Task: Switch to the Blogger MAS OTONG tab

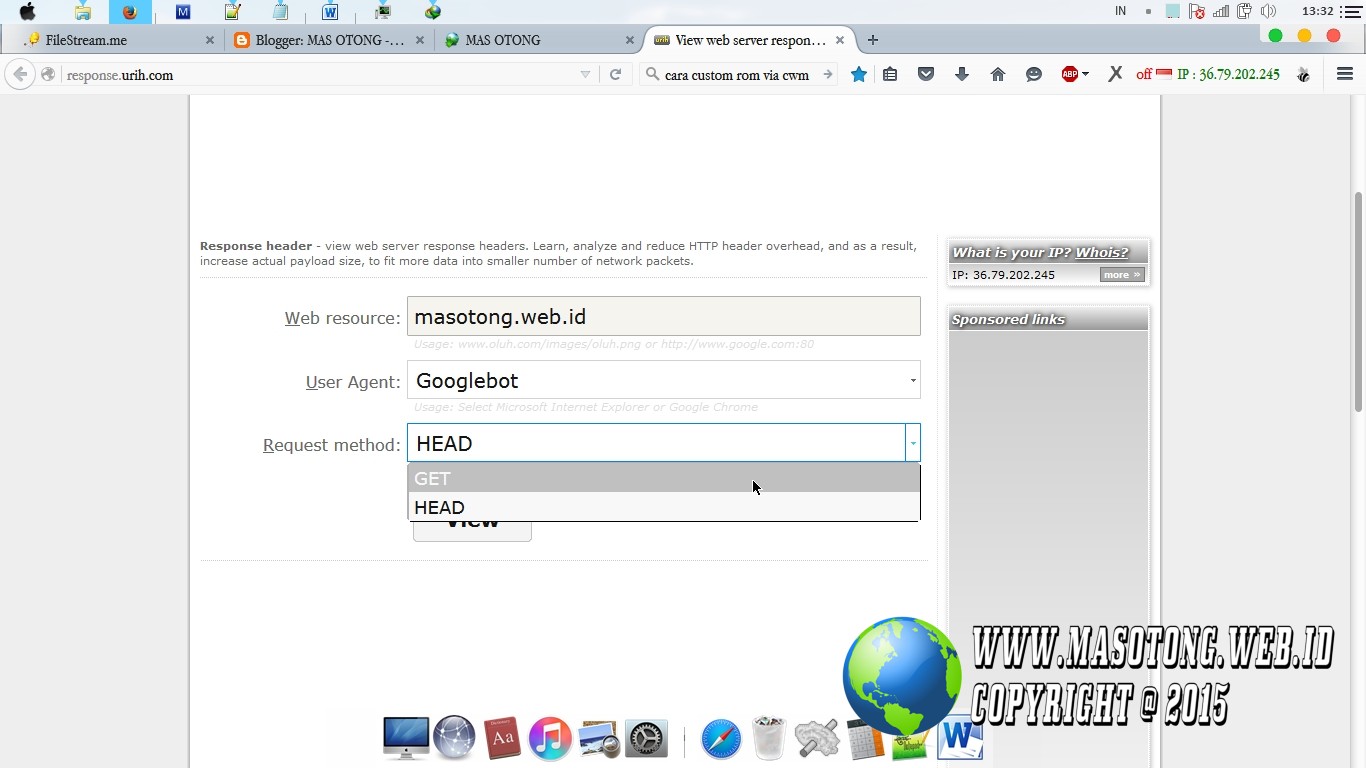Action: 328,40
